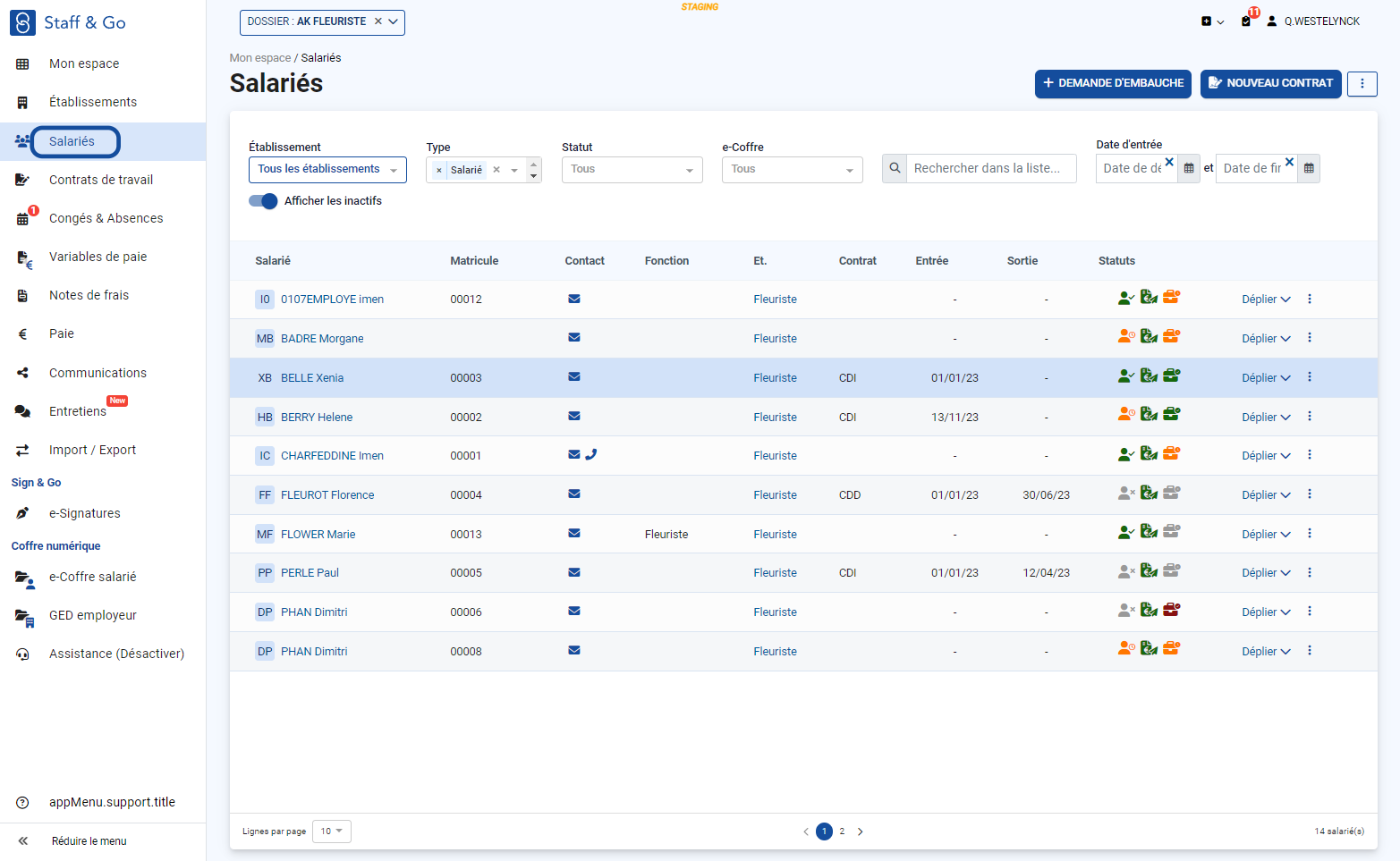Open the DOSSIER selector dropdown arrow
This screenshot has height=861, width=1400.
tap(394, 21)
